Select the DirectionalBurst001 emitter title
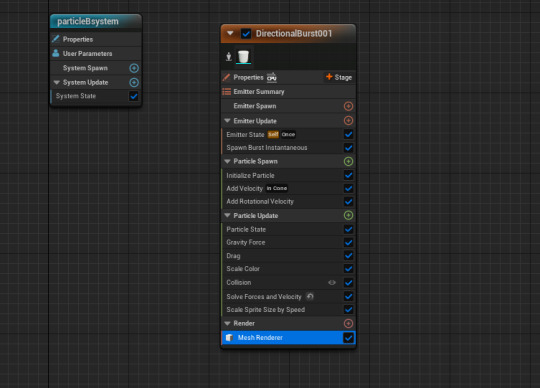The height and width of the screenshot is (388, 540). click(x=294, y=33)
